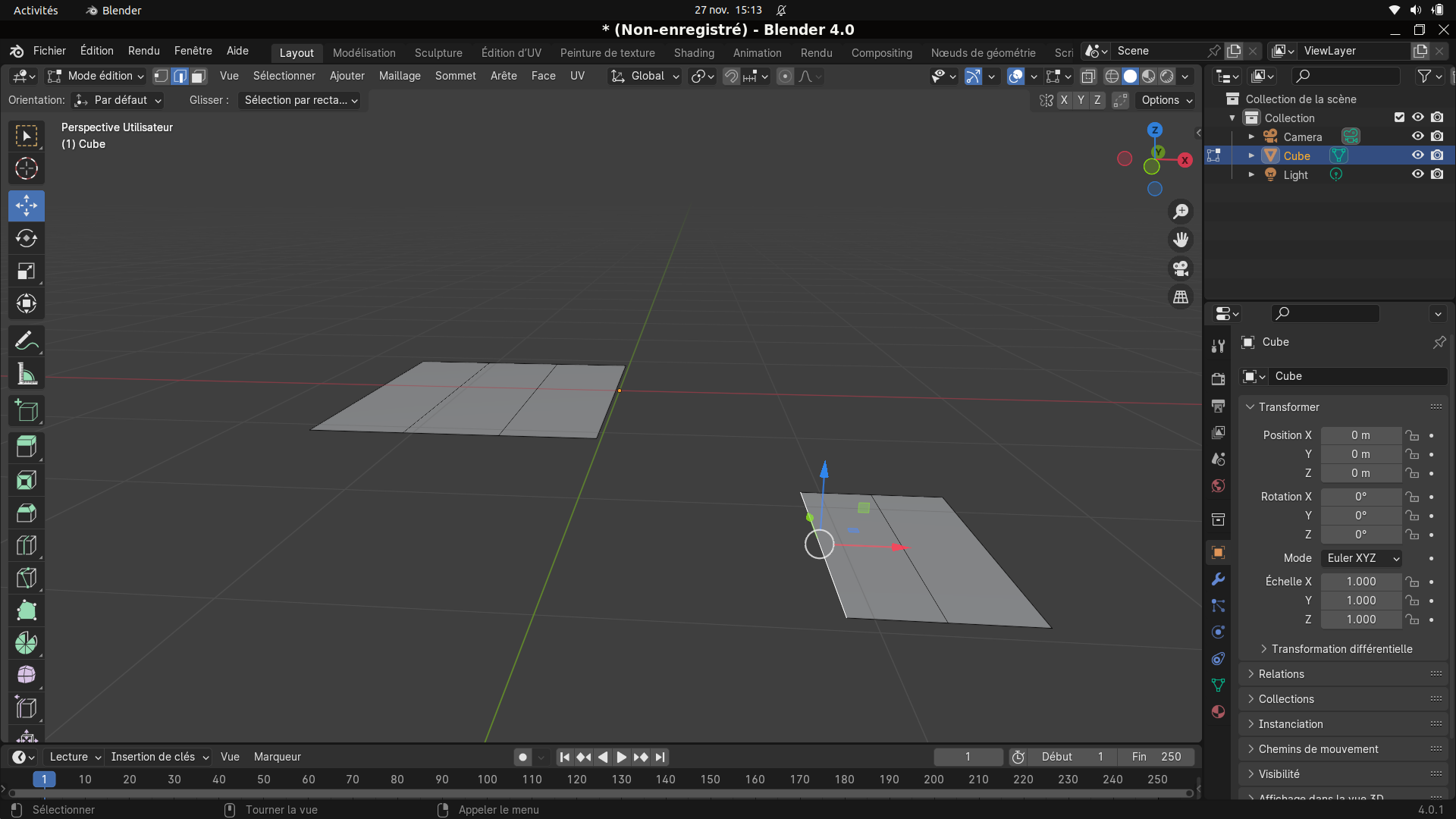Toggle orthographic grid view icon

pos(1181,297)
